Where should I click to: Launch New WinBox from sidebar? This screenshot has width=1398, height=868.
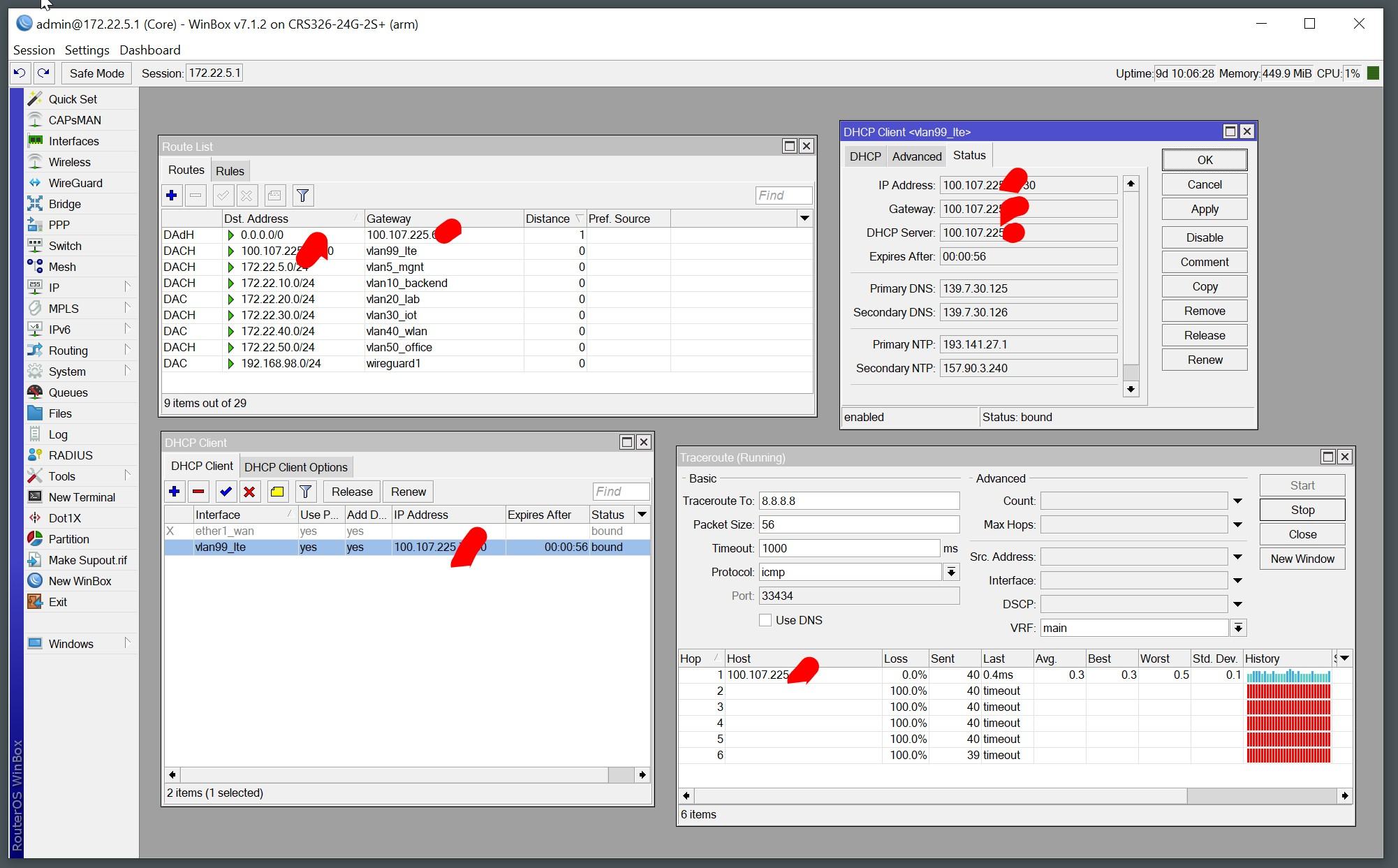(80, 581)
